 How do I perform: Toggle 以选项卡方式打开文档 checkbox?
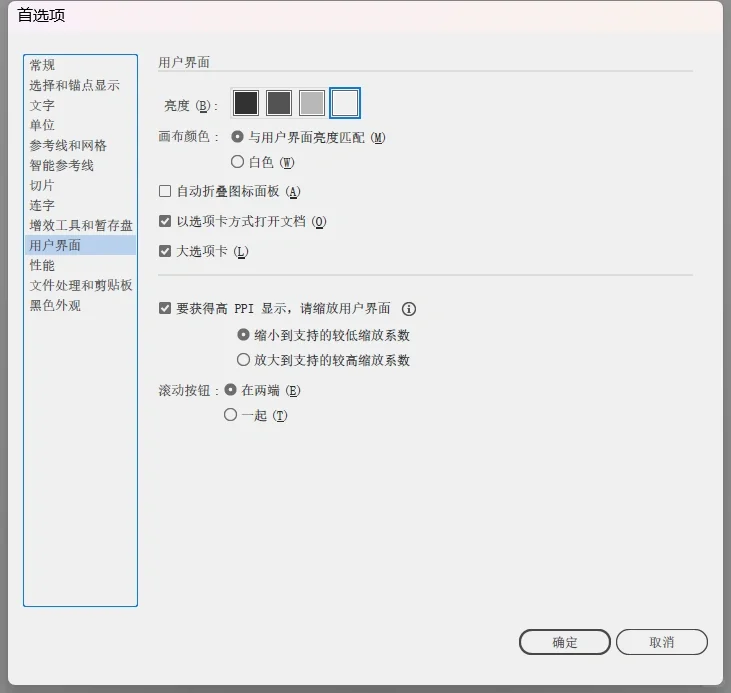(x=165, y=221)
